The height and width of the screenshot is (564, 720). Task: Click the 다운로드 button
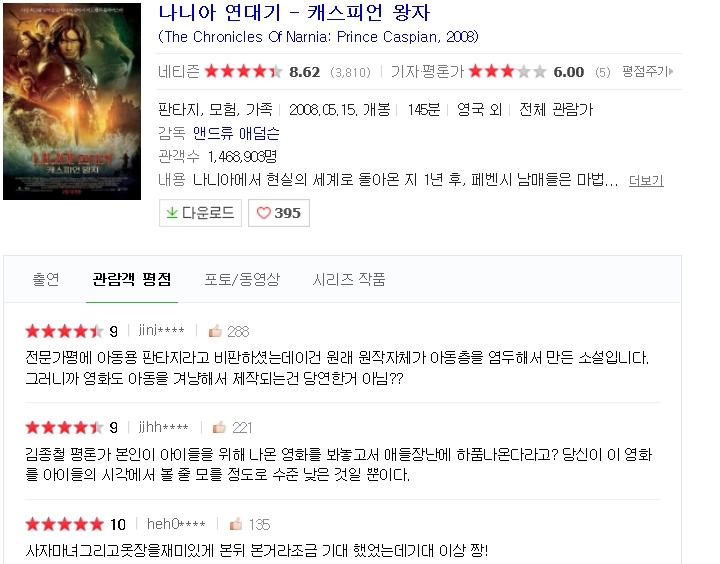[200, 213]
